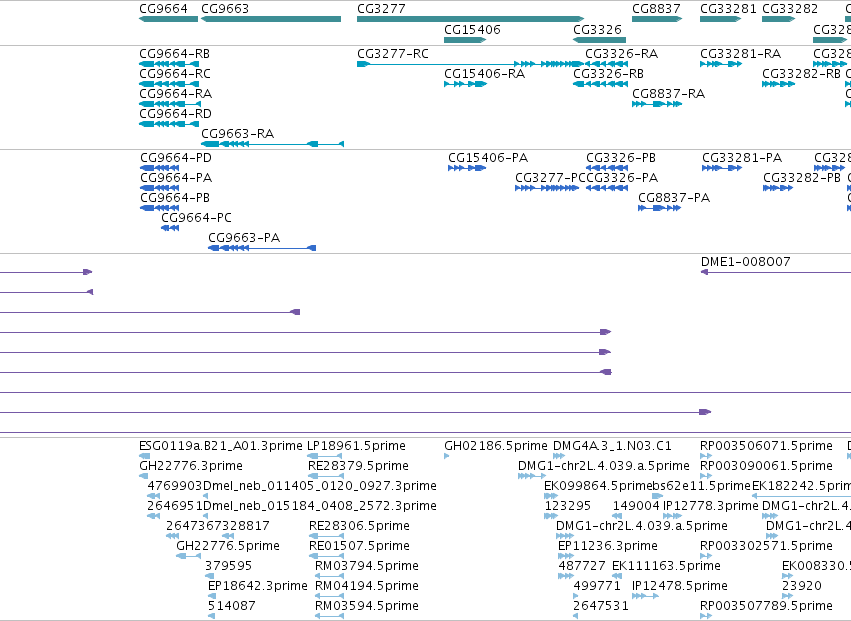851x621 pixels.
Task: Select protein CG33281-PA
Action: pyautogui.click(x=742, y=158)
